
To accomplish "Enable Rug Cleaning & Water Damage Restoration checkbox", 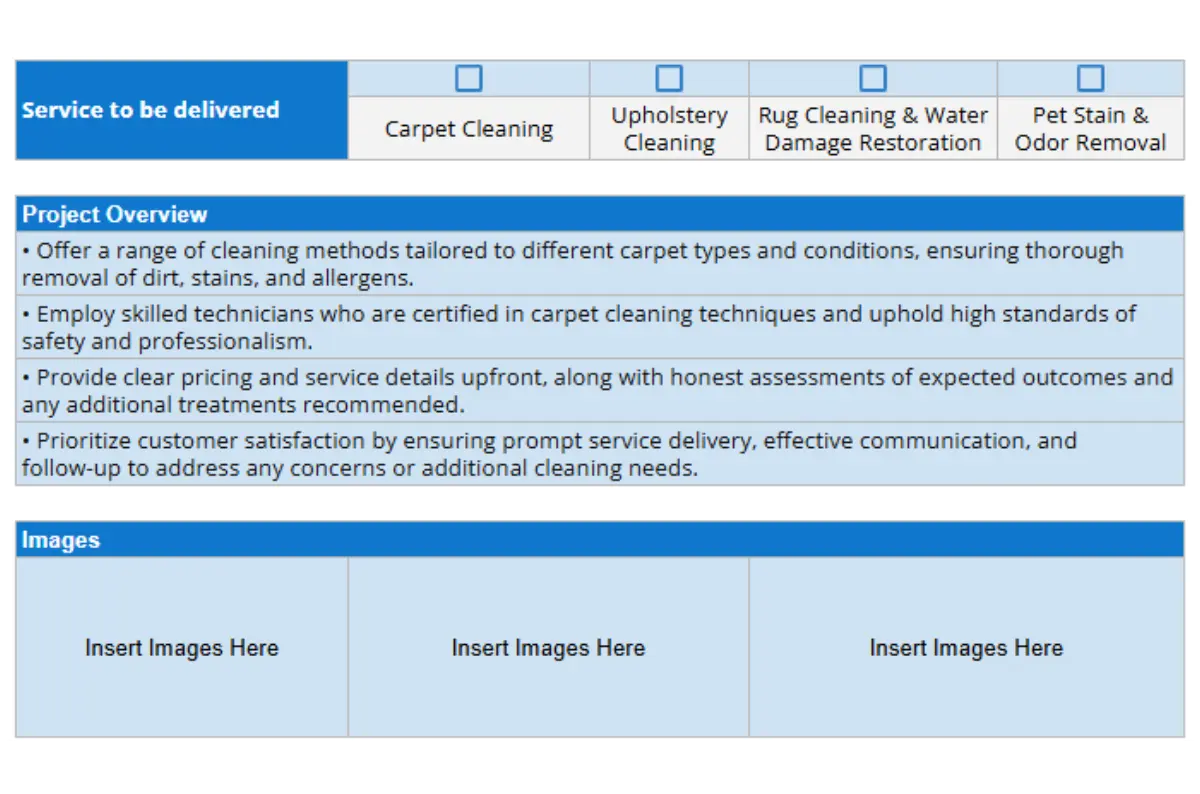I will (x=873, y=79).
